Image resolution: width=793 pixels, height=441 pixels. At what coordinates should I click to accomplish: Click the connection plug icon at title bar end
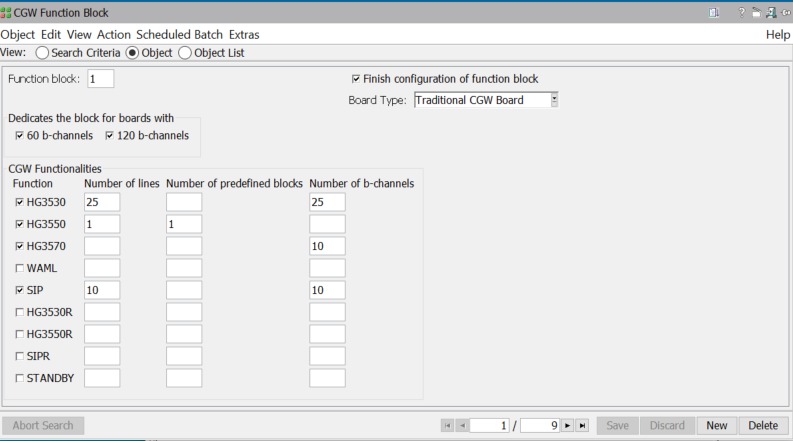coord(786,13)
